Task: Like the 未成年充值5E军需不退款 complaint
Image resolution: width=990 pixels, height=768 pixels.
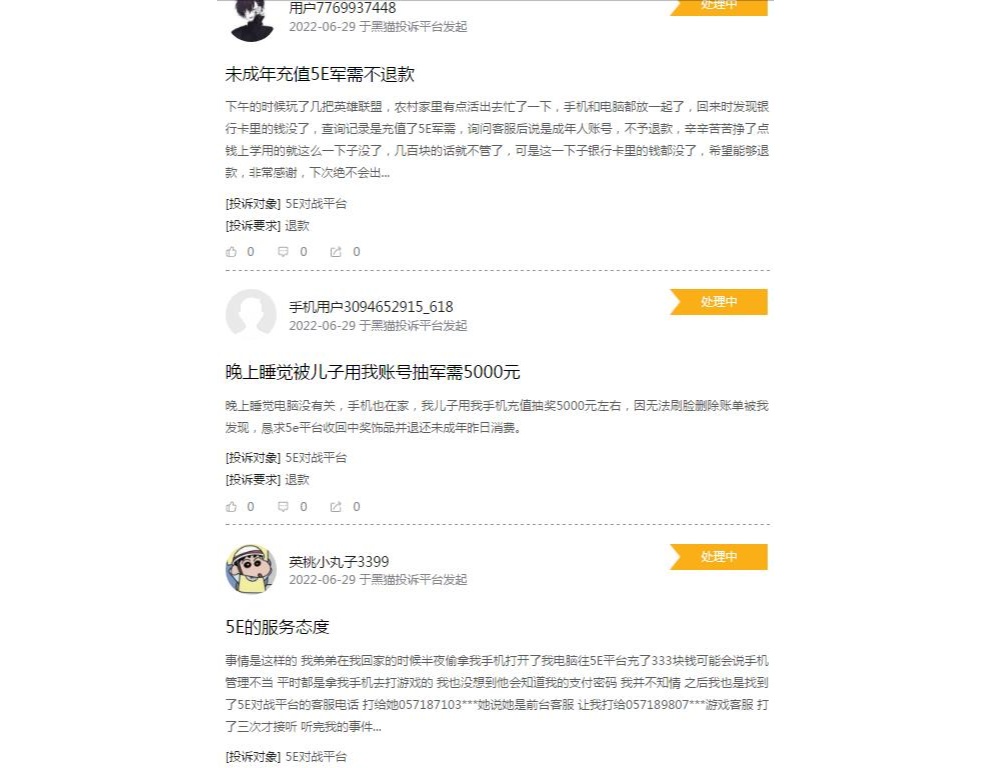Action: point(231,252)
